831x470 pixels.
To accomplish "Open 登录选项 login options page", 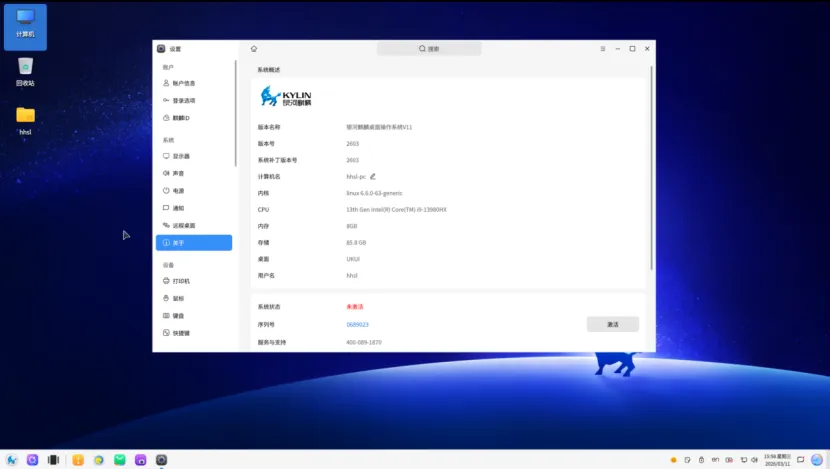I will [194, 101].
